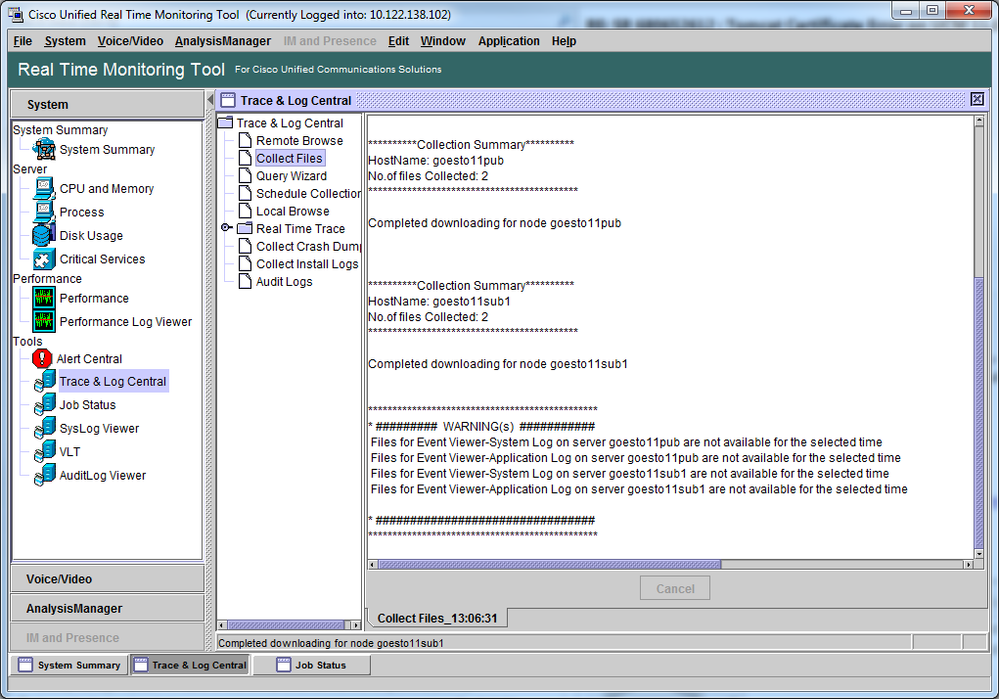Click the red Alert Central icon
999x699 pixels.
(42, 359)
